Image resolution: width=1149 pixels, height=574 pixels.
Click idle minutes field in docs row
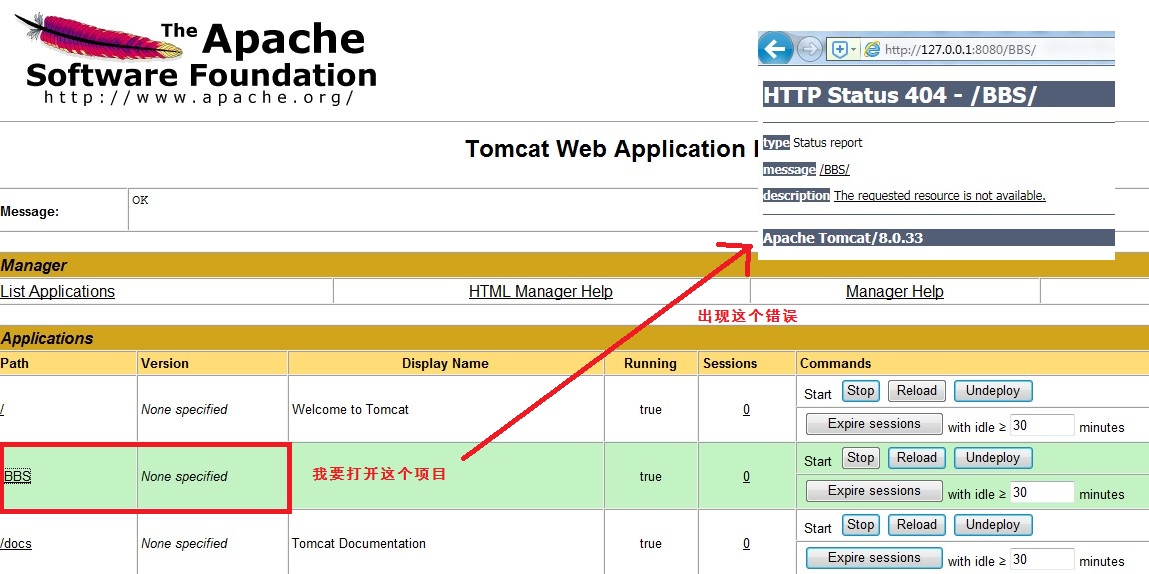click(x=1042, y=559)
